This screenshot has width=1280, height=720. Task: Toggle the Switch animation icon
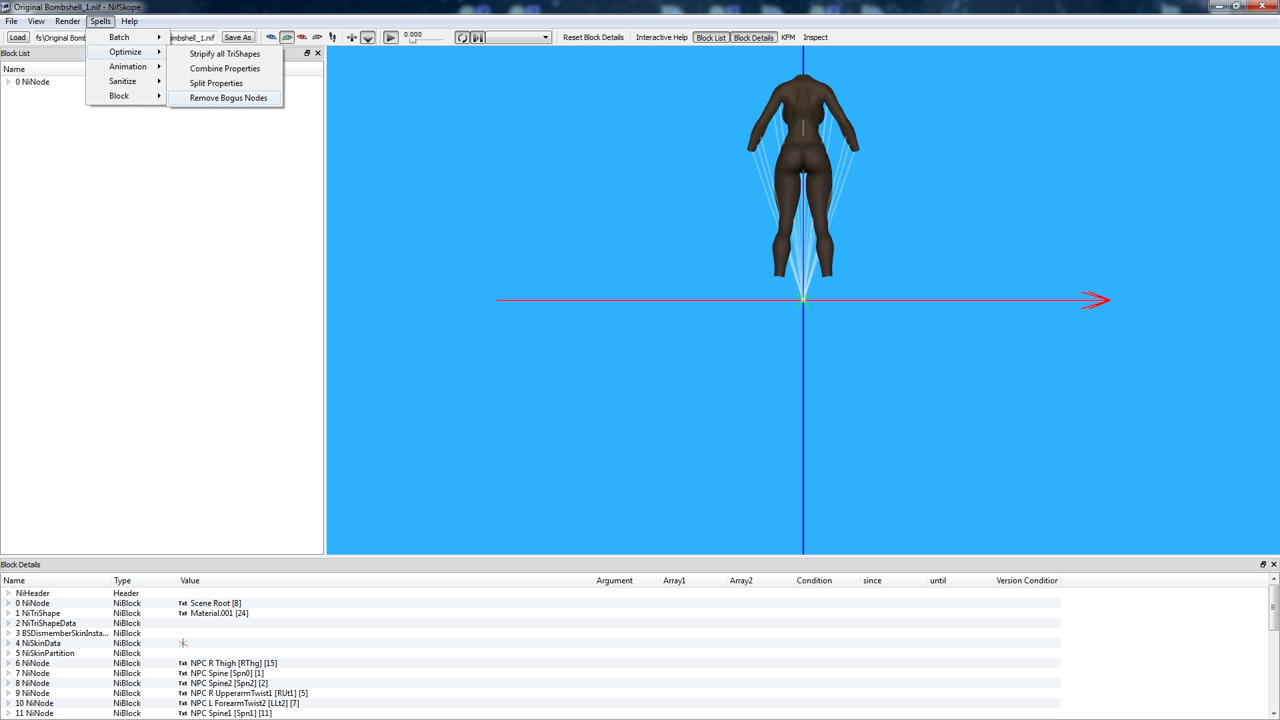(x=478, y=37)
